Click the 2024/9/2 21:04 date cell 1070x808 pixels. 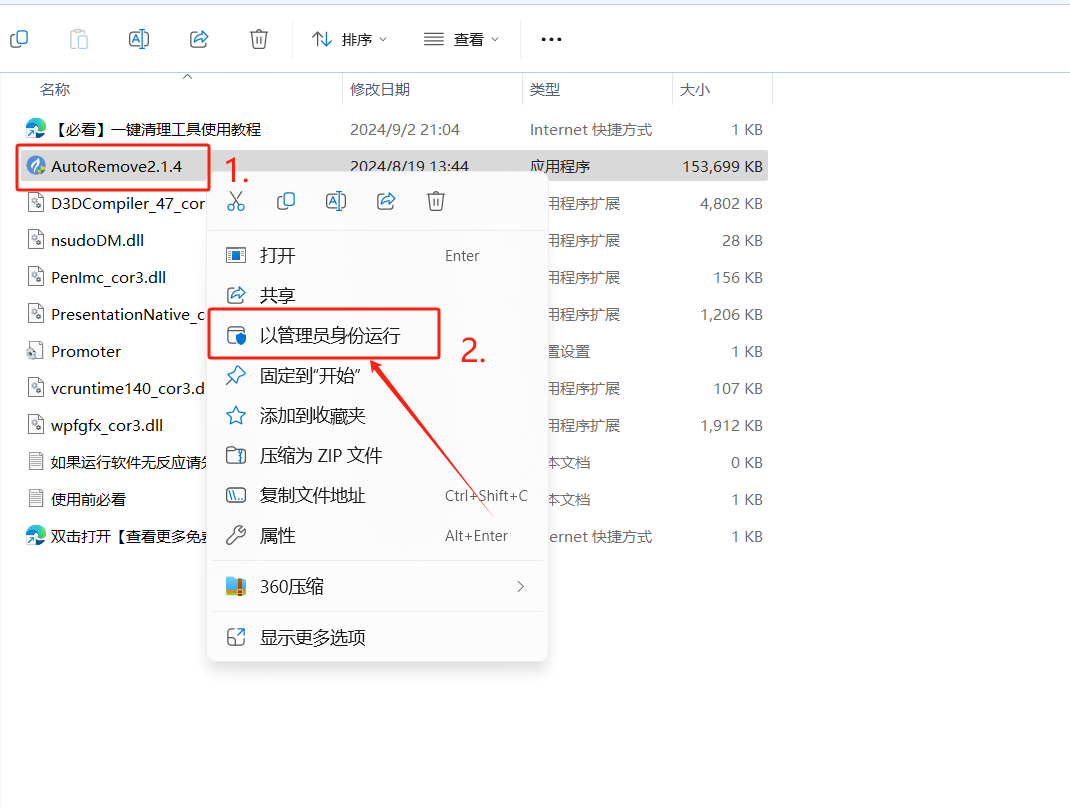point(405,130)
